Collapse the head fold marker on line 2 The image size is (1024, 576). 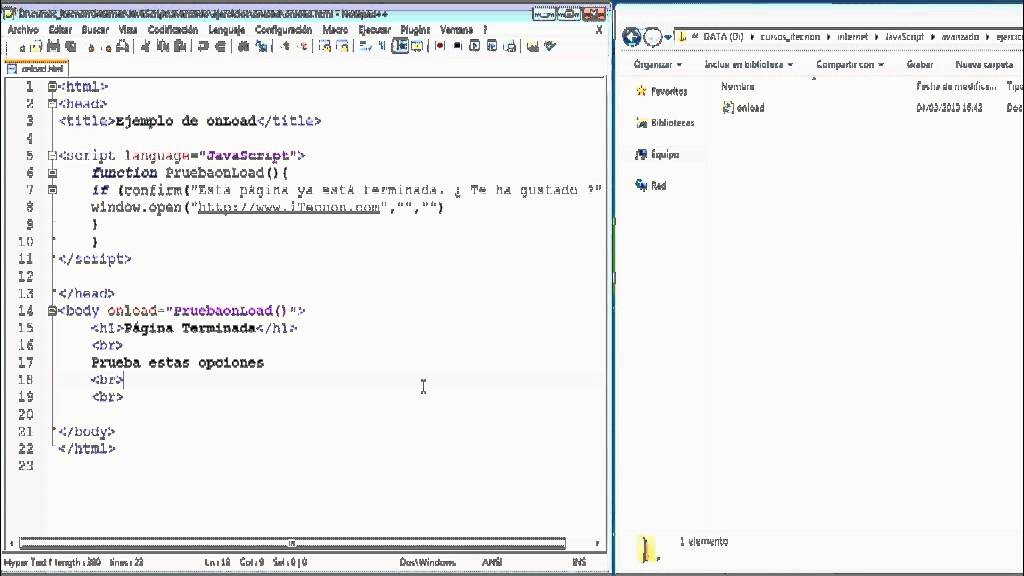[x=52, y=103]
